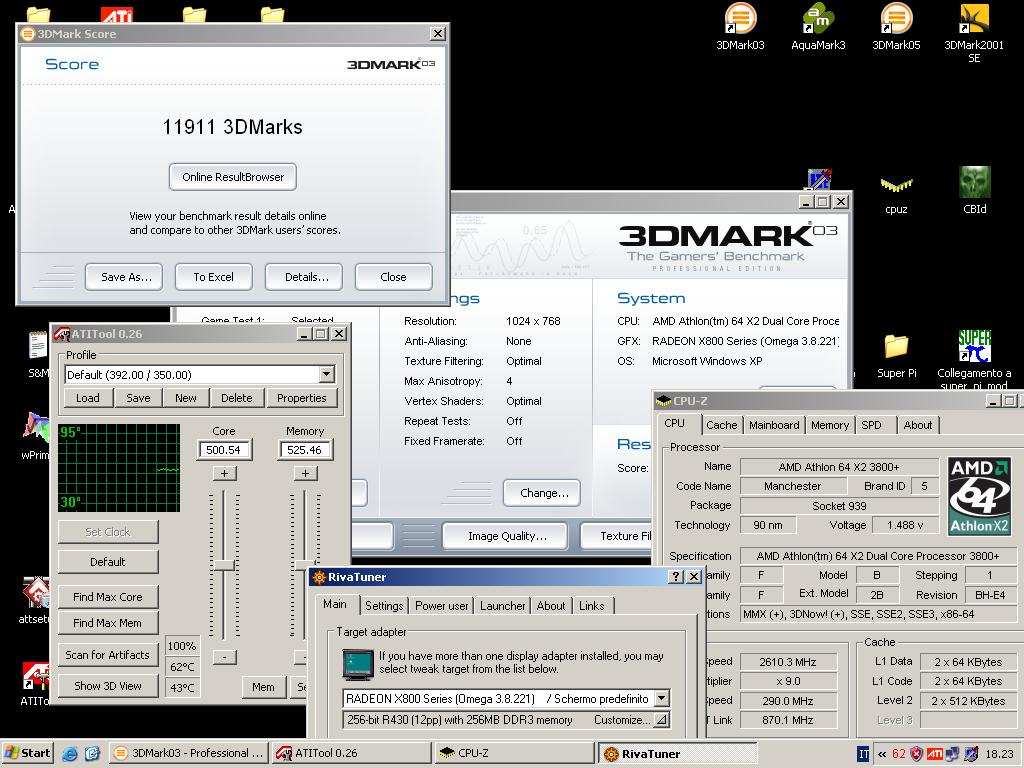Click the IT language bar indicator
Screen dimensions: 1024x768
[863, 754]
